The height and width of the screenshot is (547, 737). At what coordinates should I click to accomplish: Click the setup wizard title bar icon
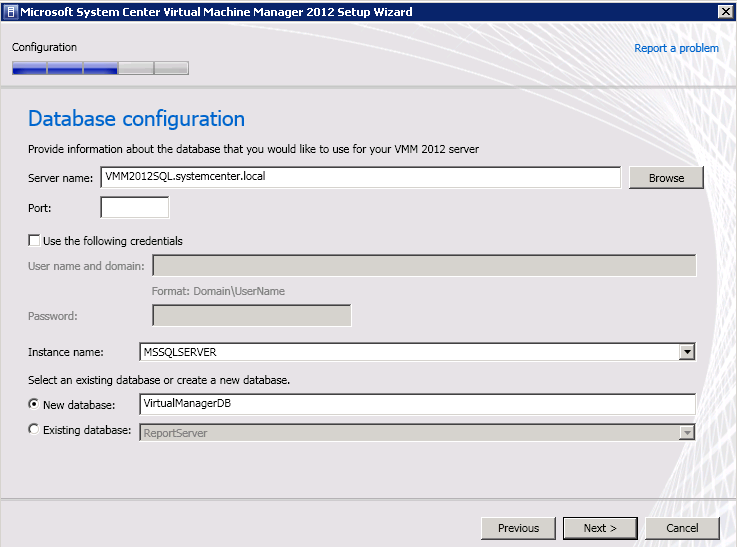point(10,12)
